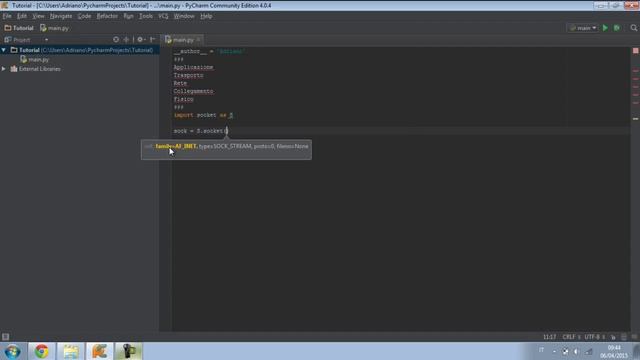Select External Libraries label in tree
This screenshot has height=360, width=640.
[x=40, y=69]
